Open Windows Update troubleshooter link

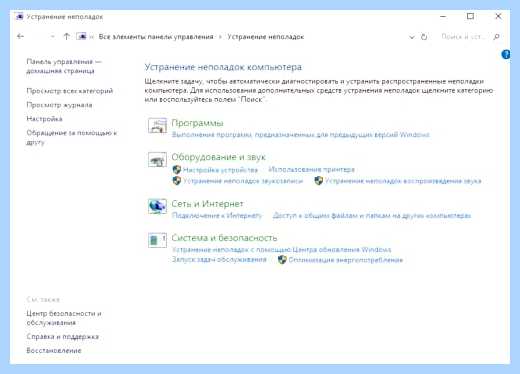282,249
